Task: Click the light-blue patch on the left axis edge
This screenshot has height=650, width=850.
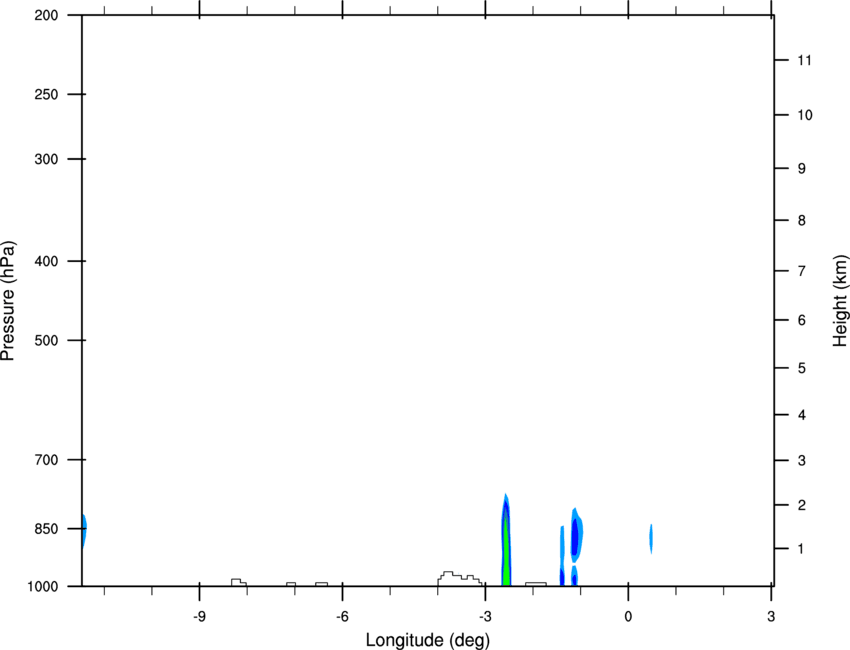Action: pyautogui.click(x=85, y=531)
